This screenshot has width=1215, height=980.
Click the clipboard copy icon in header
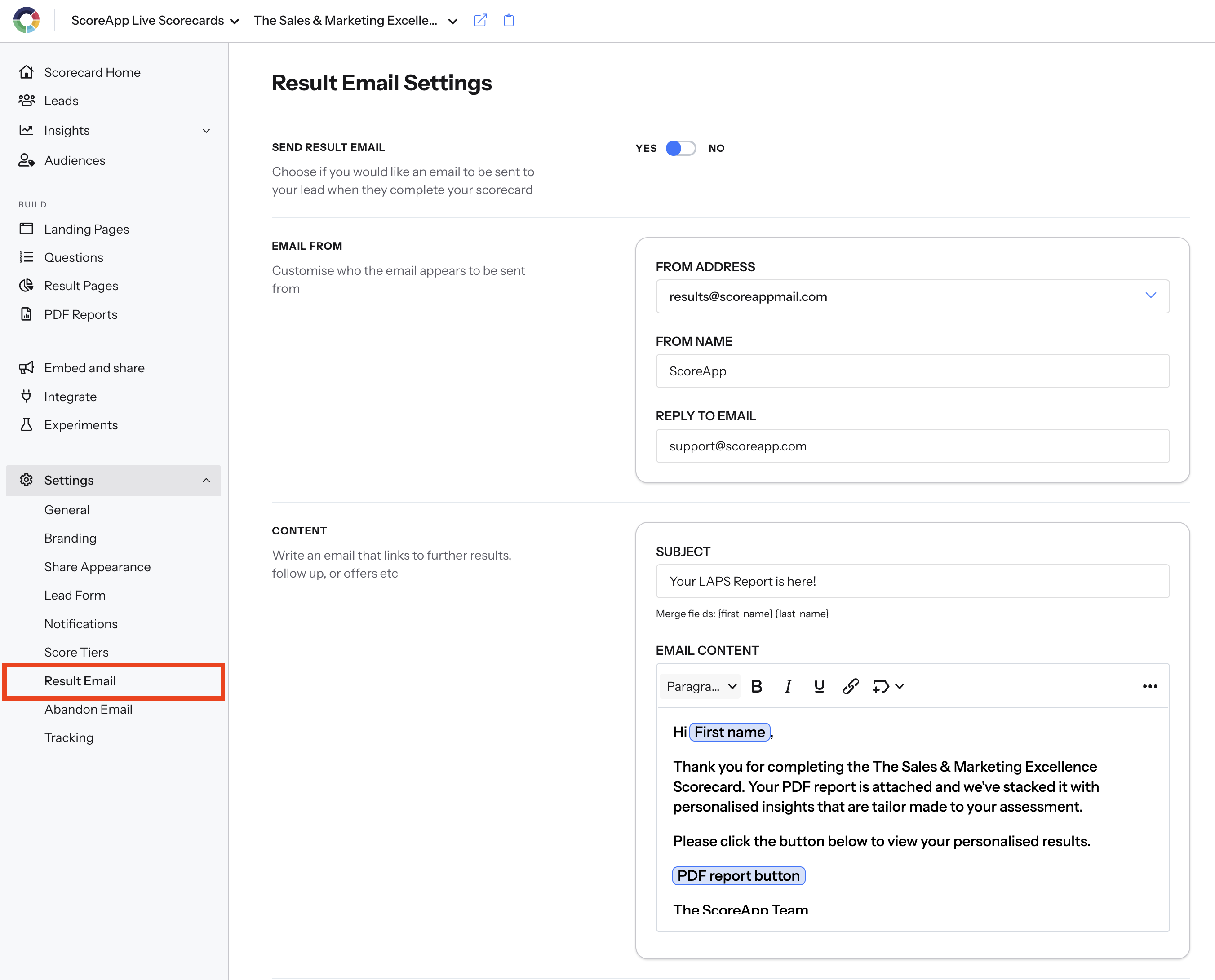(x=508, y=20)
